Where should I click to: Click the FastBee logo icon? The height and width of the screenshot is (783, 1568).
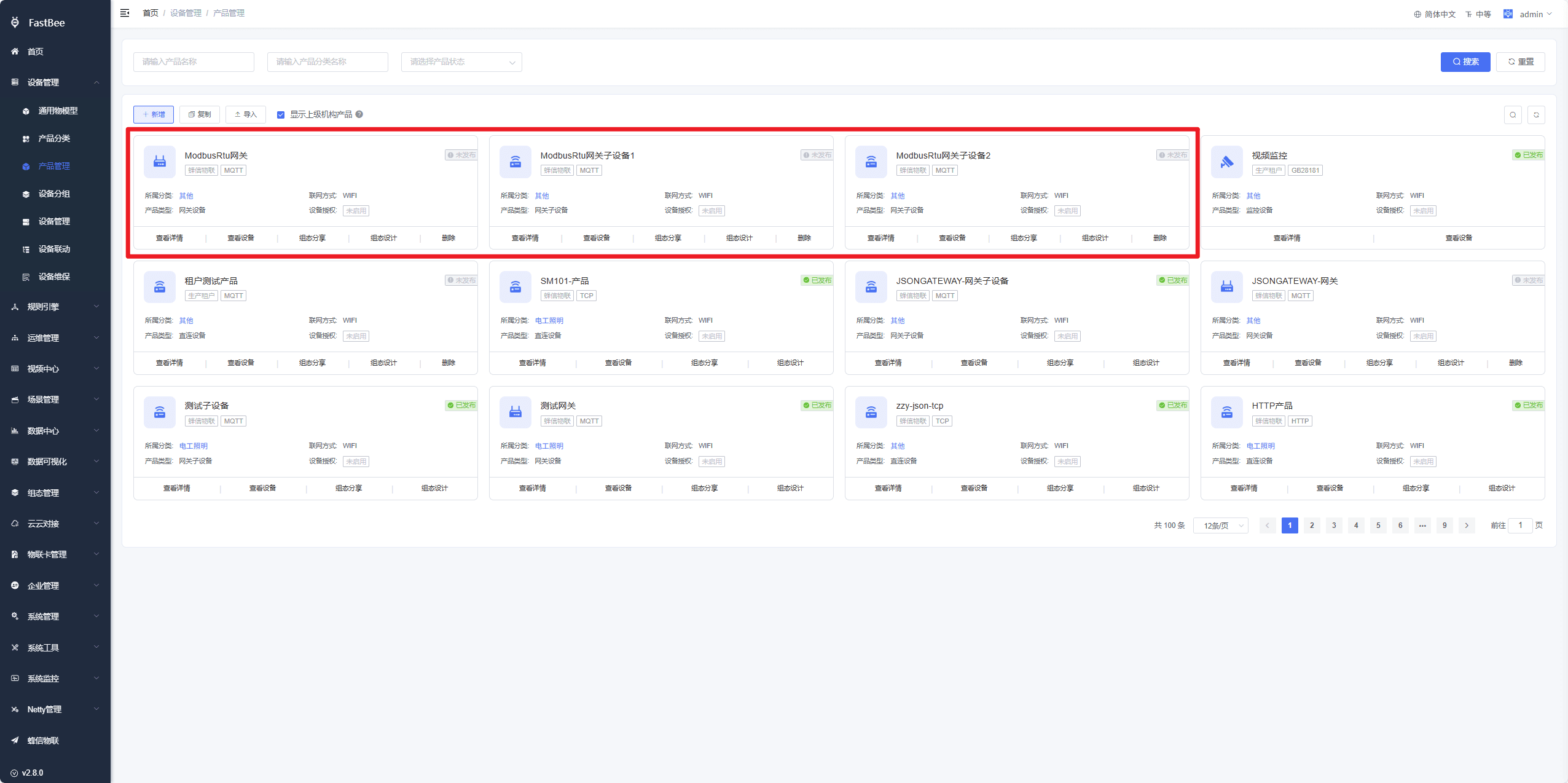coord(15,23)
